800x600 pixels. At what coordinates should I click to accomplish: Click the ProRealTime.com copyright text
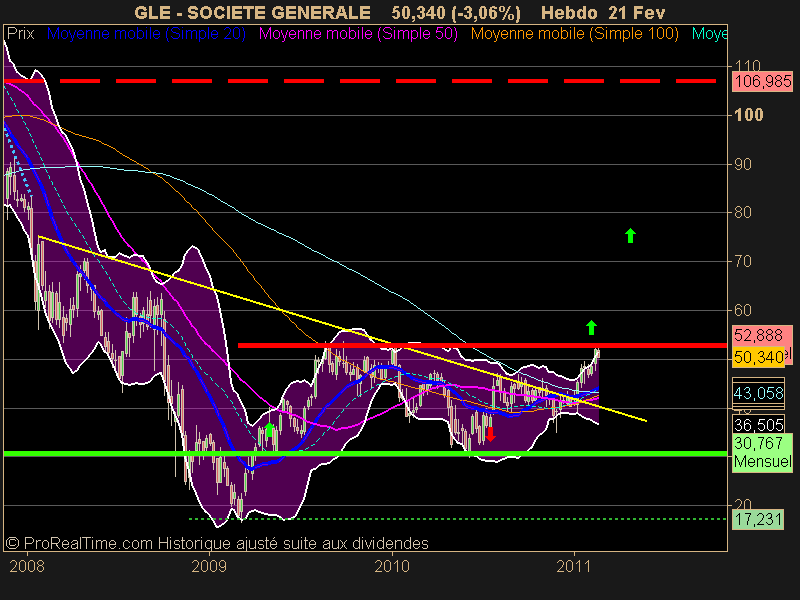[217, 543]
